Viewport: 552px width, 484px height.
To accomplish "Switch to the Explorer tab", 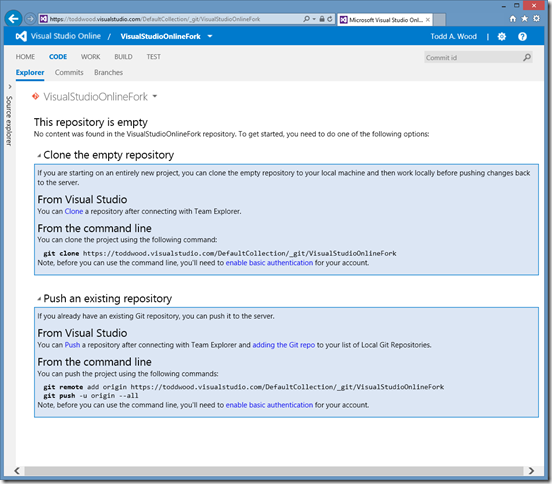I will [30, 73].
